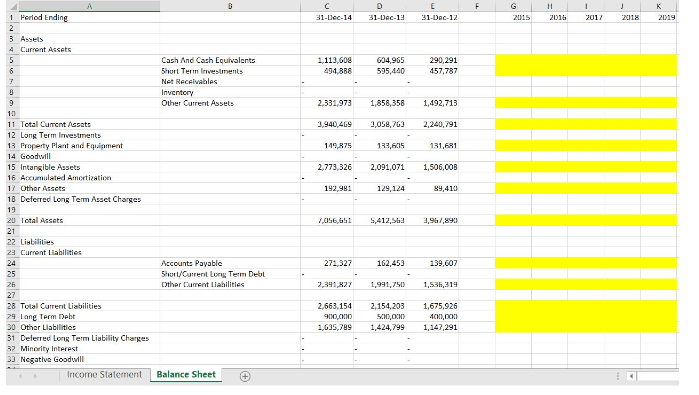Select row 20 header
Screen dimensions: 699x395
coord(12,220)
